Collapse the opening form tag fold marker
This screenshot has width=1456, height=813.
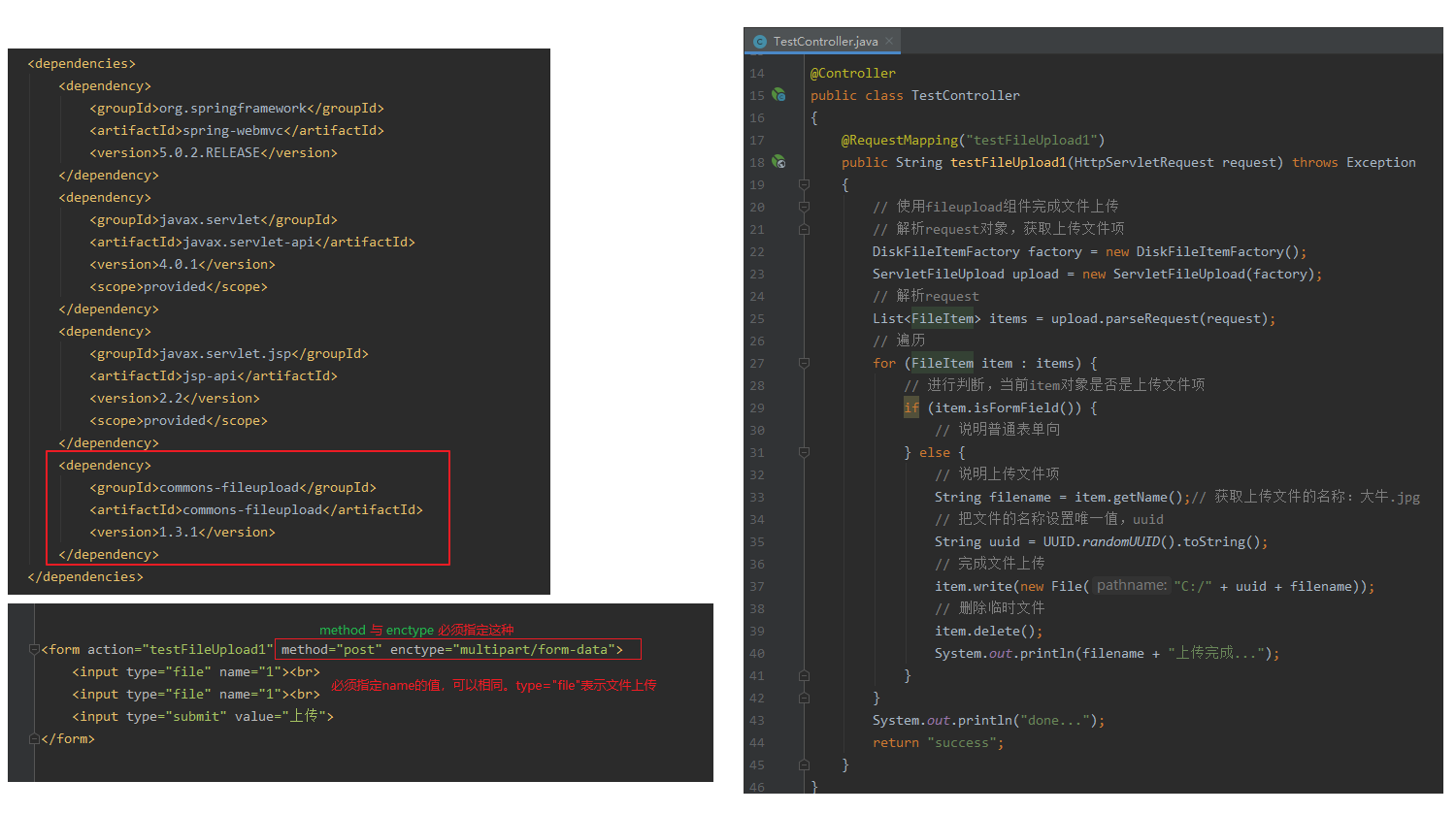coord(34,649)
